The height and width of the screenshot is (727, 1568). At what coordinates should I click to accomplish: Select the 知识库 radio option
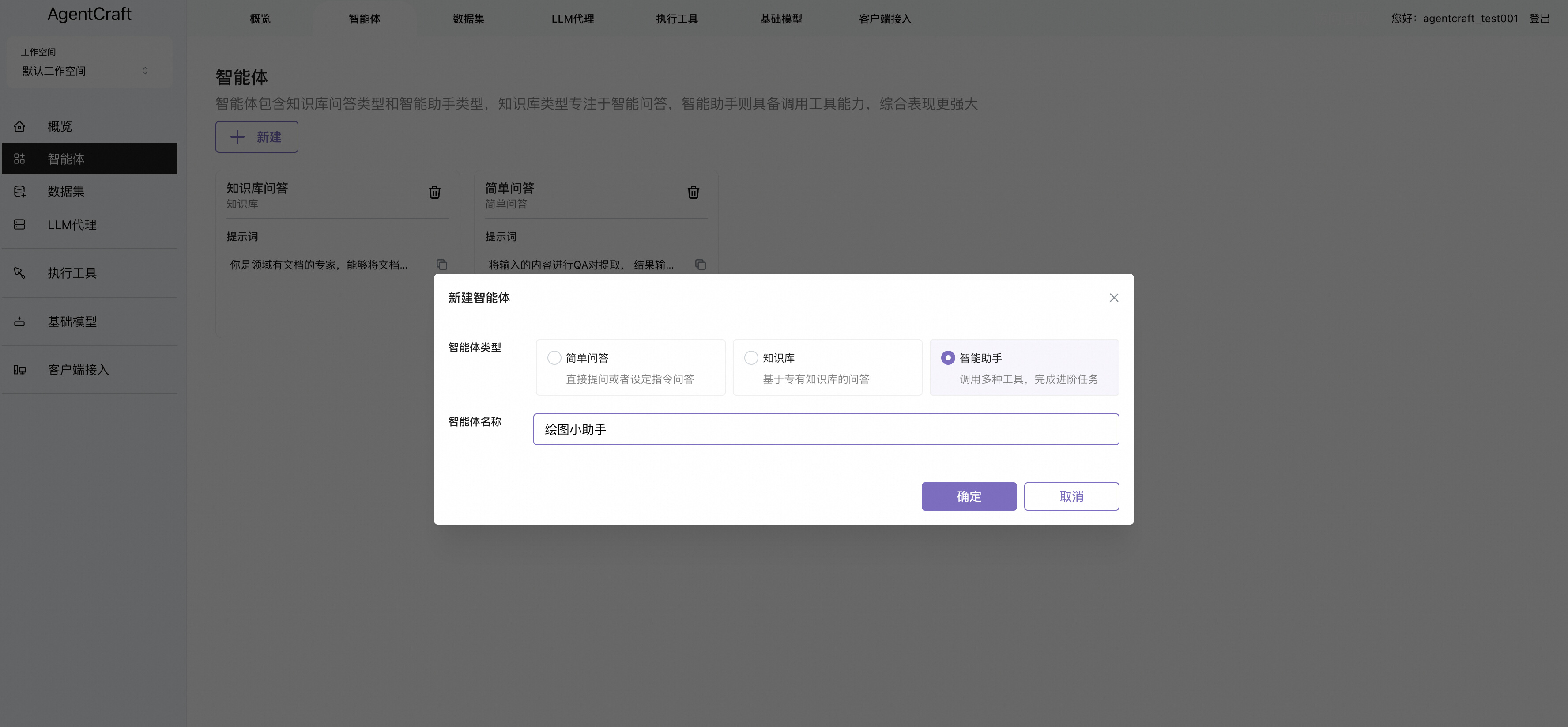751,358
